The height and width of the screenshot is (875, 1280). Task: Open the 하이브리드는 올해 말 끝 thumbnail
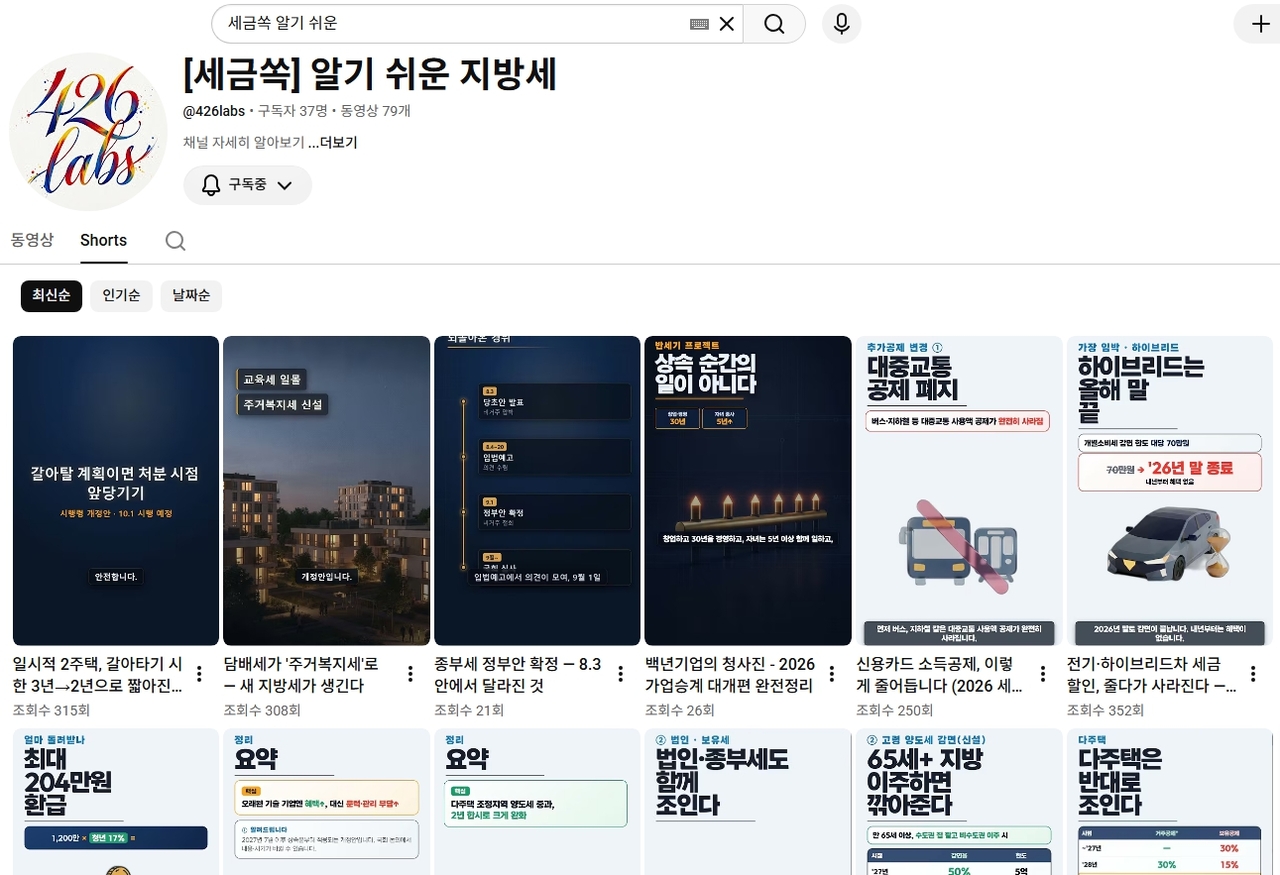tap(1170, 490)
